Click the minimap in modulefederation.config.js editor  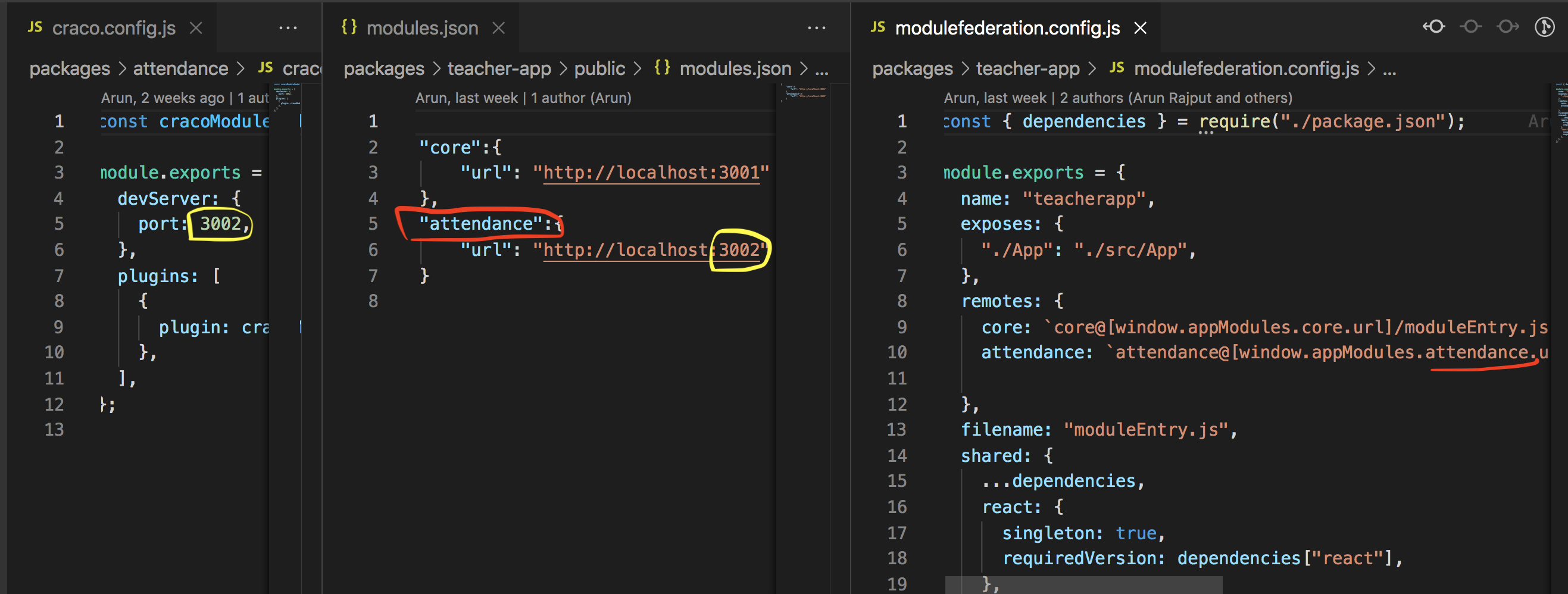pyautogui.click(x=1560, y=114)
